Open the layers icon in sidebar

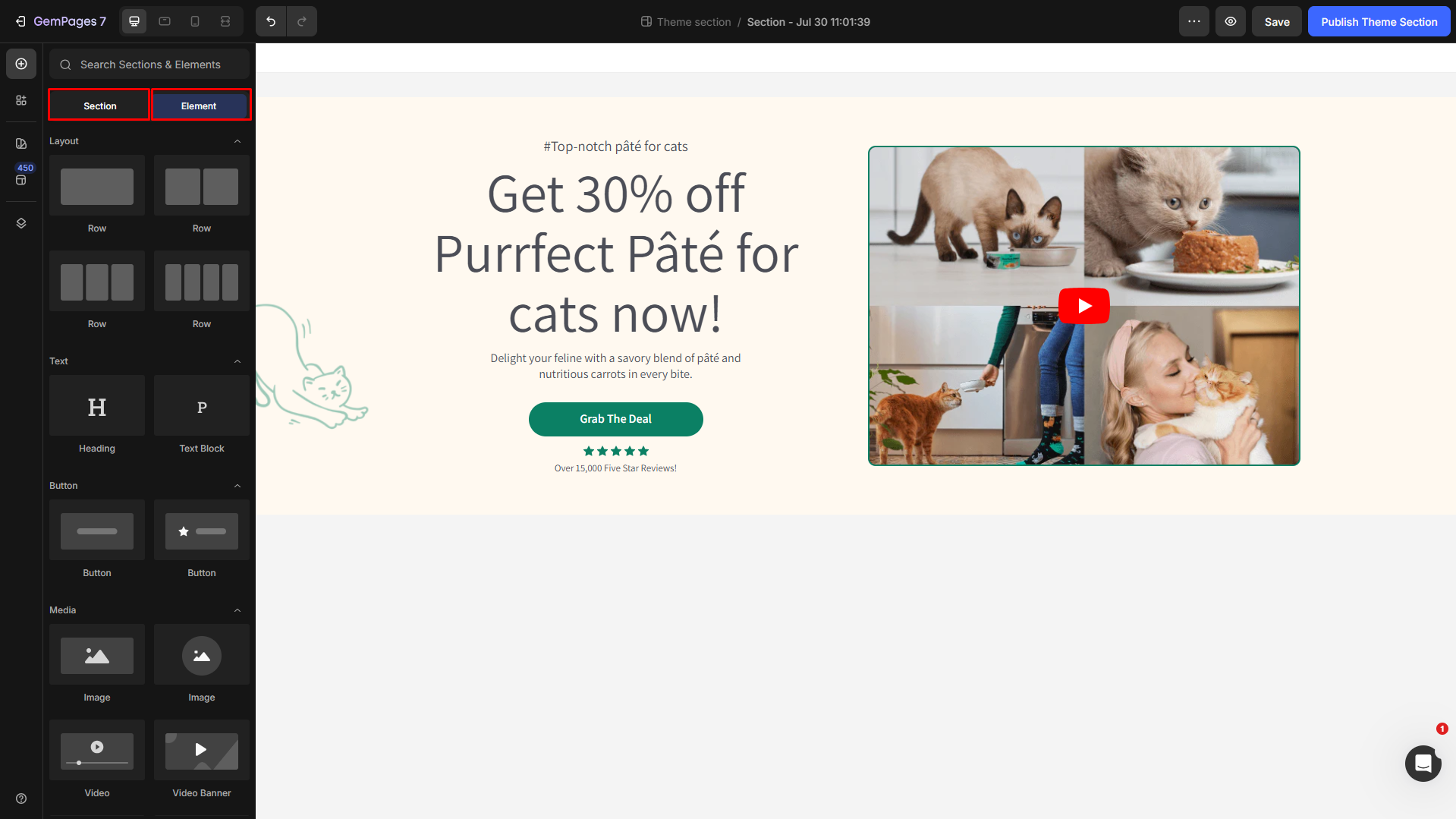tap(21, 223)
